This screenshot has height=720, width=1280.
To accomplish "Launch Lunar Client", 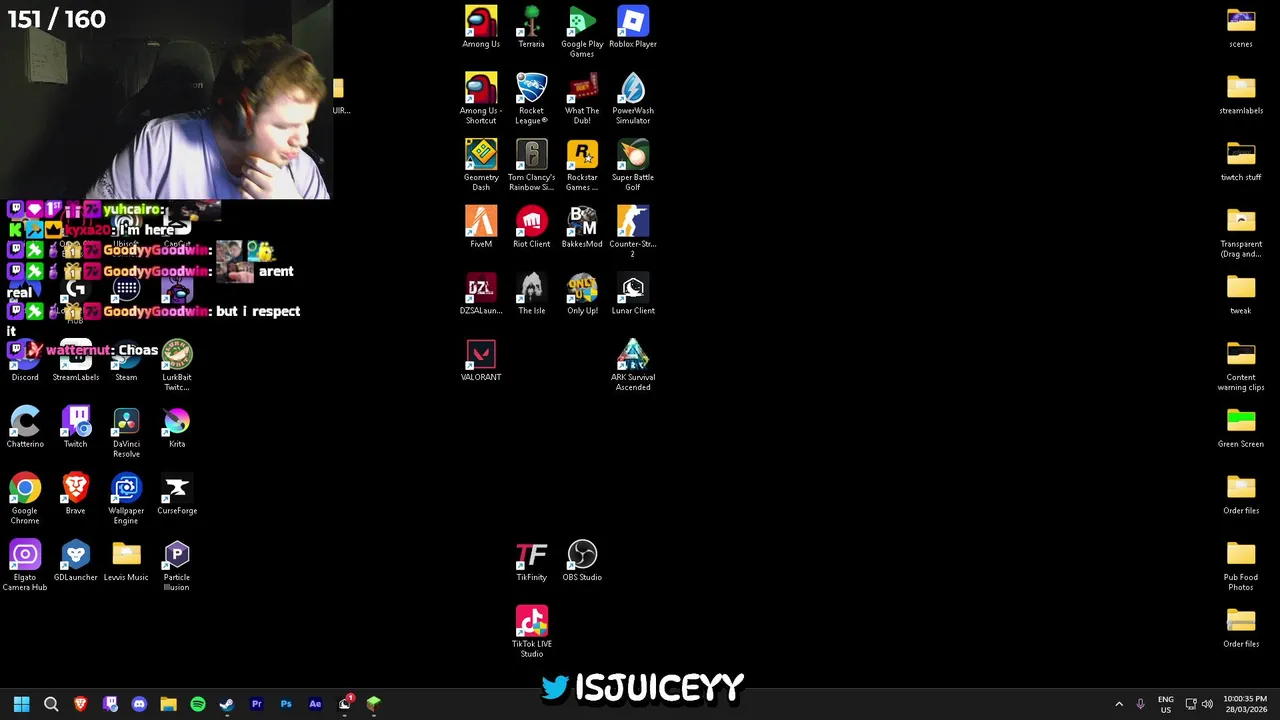I will pos(633,294).
